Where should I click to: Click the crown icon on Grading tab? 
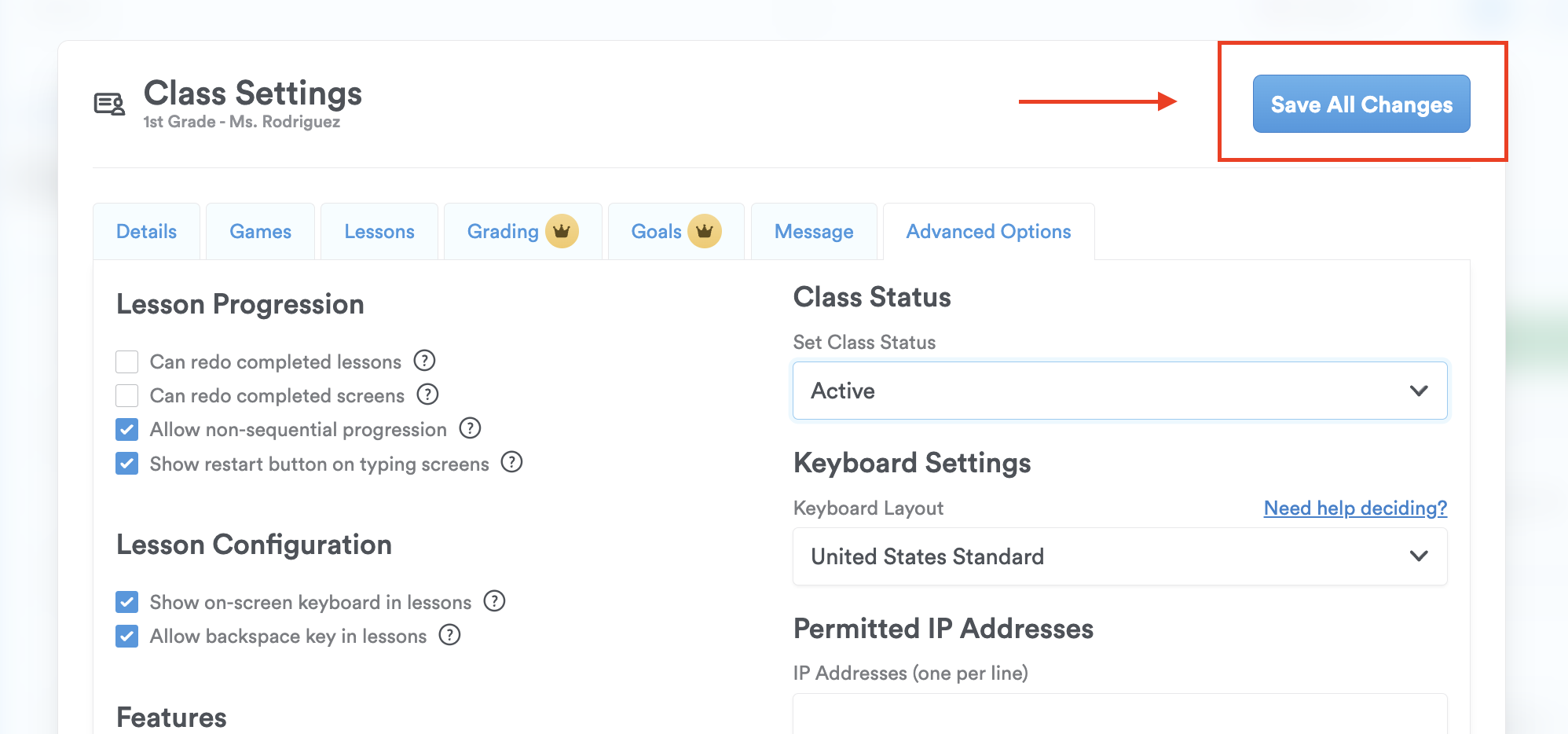coord(562,231)
